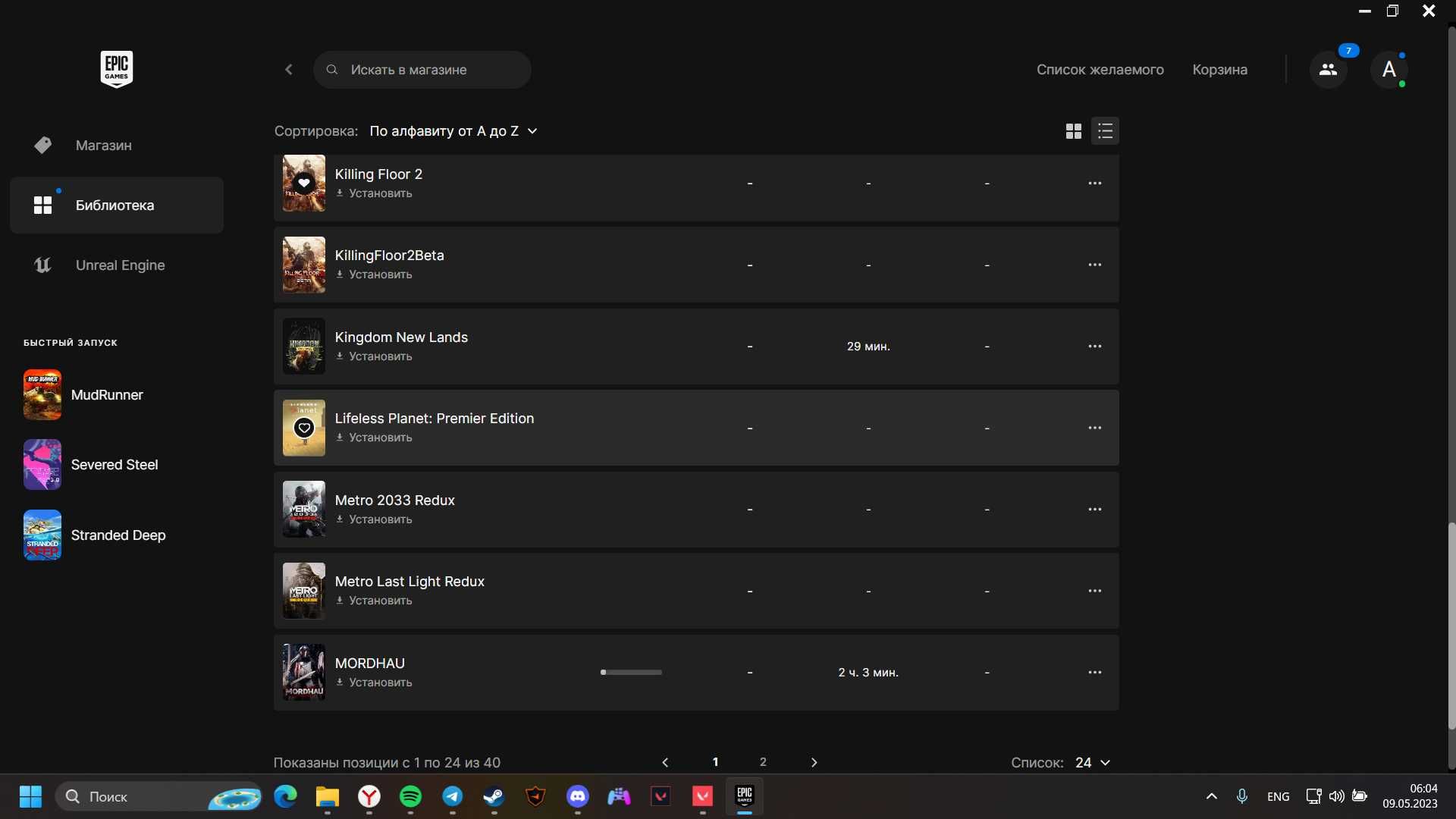The height and width of the screenshot is (819, 1456).
Task: Switch library to list view
Action: click(1105, 131)
